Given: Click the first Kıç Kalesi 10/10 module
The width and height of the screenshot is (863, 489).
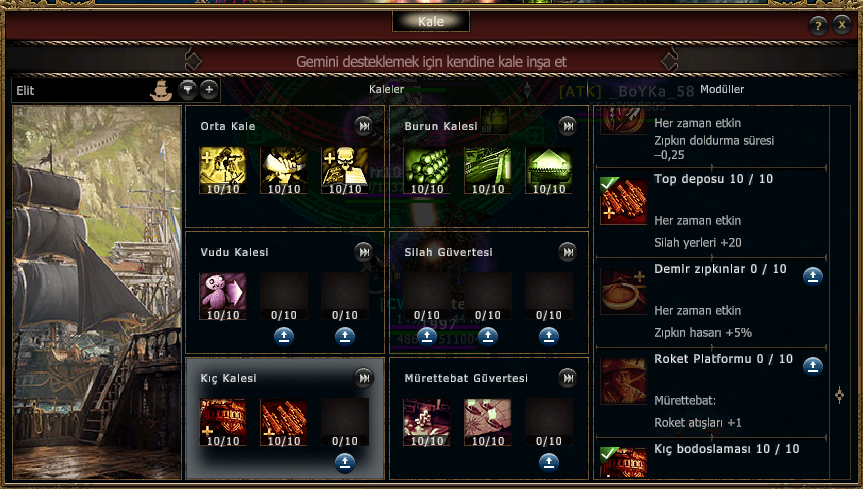Looking at the screenshot, I should pos(222,422).
